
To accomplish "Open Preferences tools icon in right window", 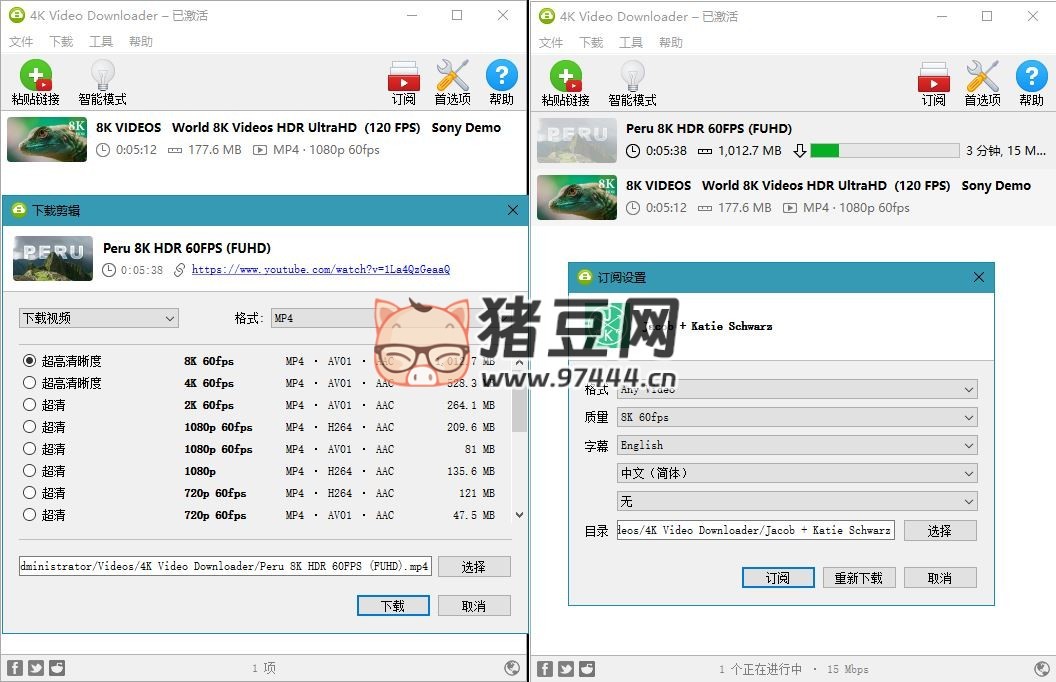I will click(982, 78).
